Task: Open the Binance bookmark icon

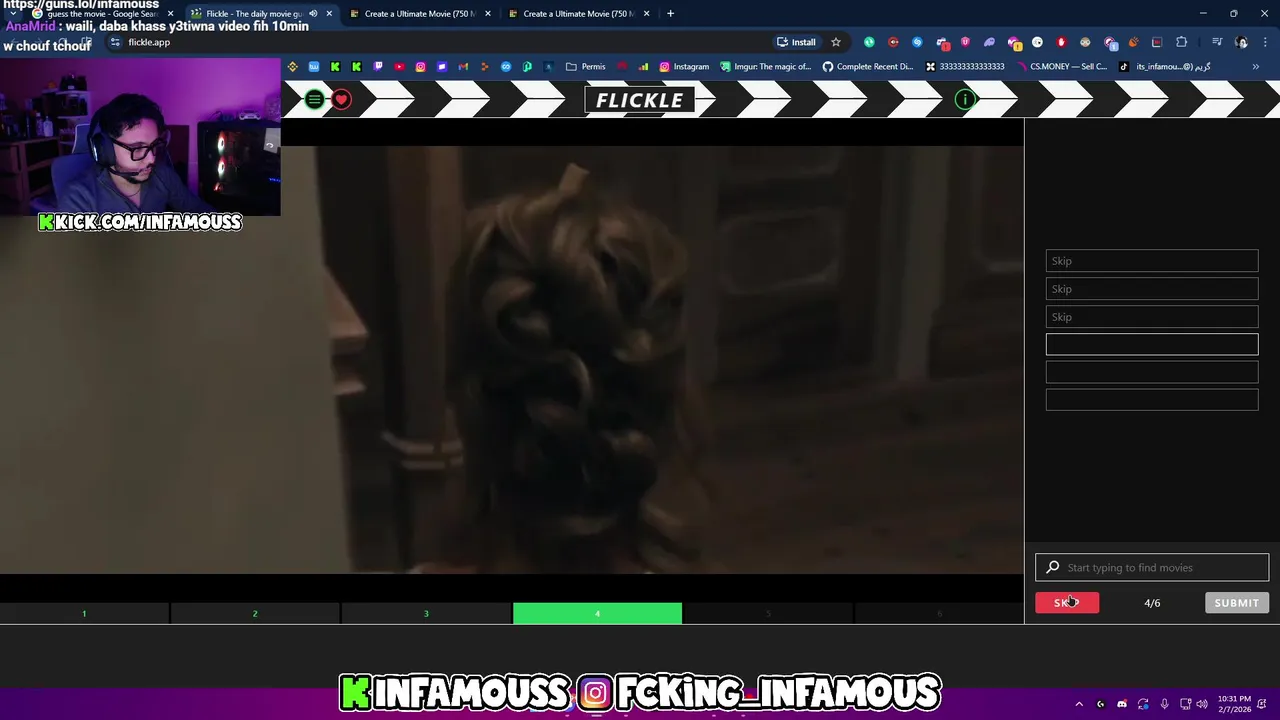Action: [292, 67]
